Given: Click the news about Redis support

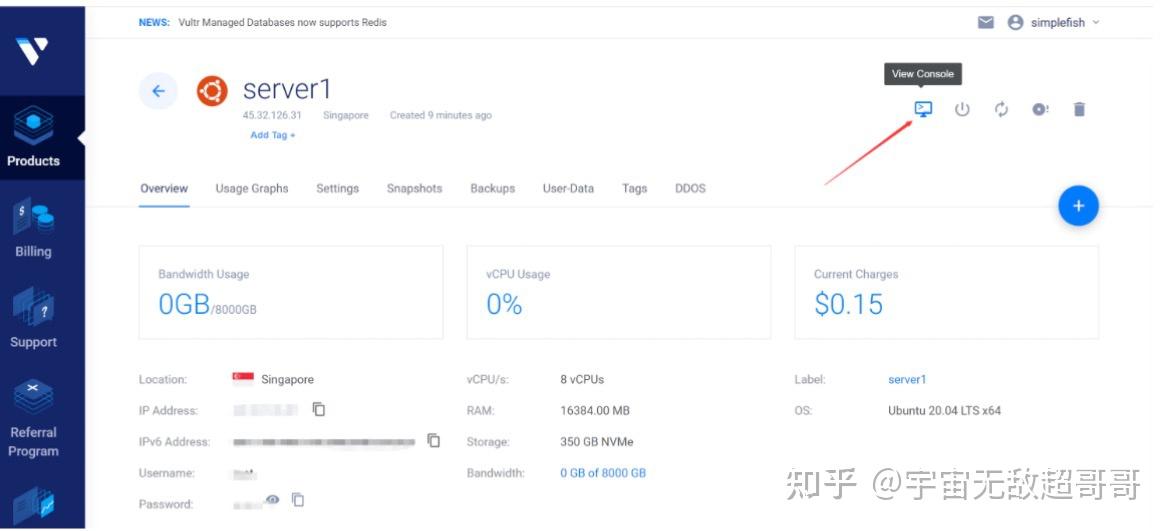Looking at the screenshot, I should 283,22.
